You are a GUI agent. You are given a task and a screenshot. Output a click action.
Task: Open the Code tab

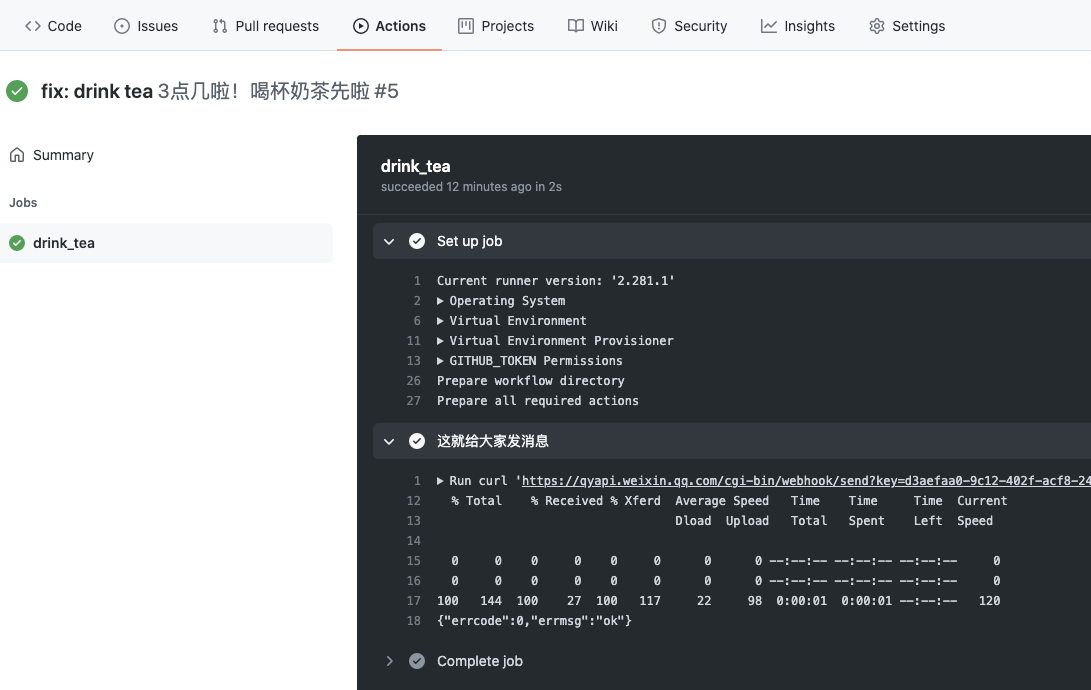(x=53, y=26)
